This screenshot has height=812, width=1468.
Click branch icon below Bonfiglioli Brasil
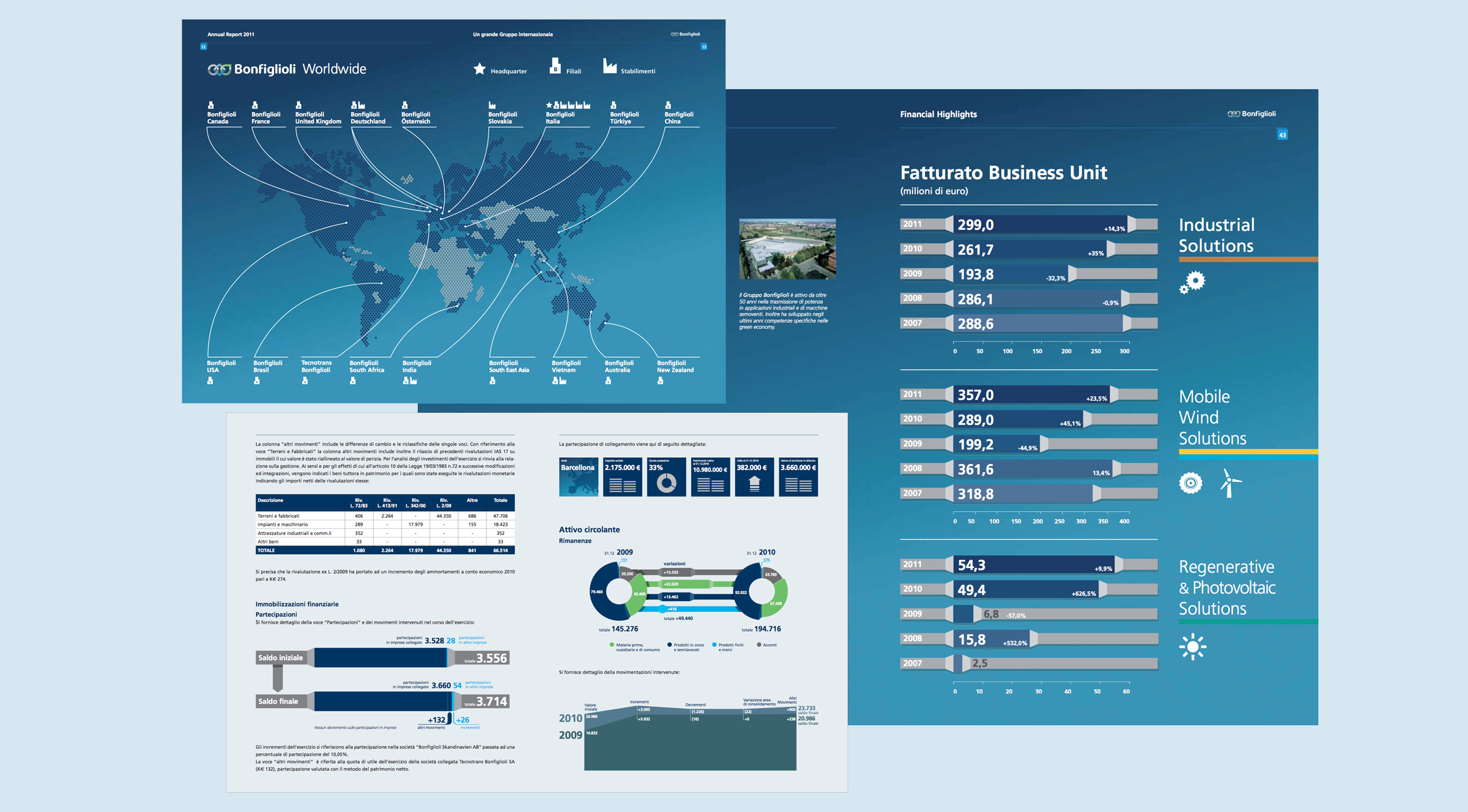coord(257,381)
